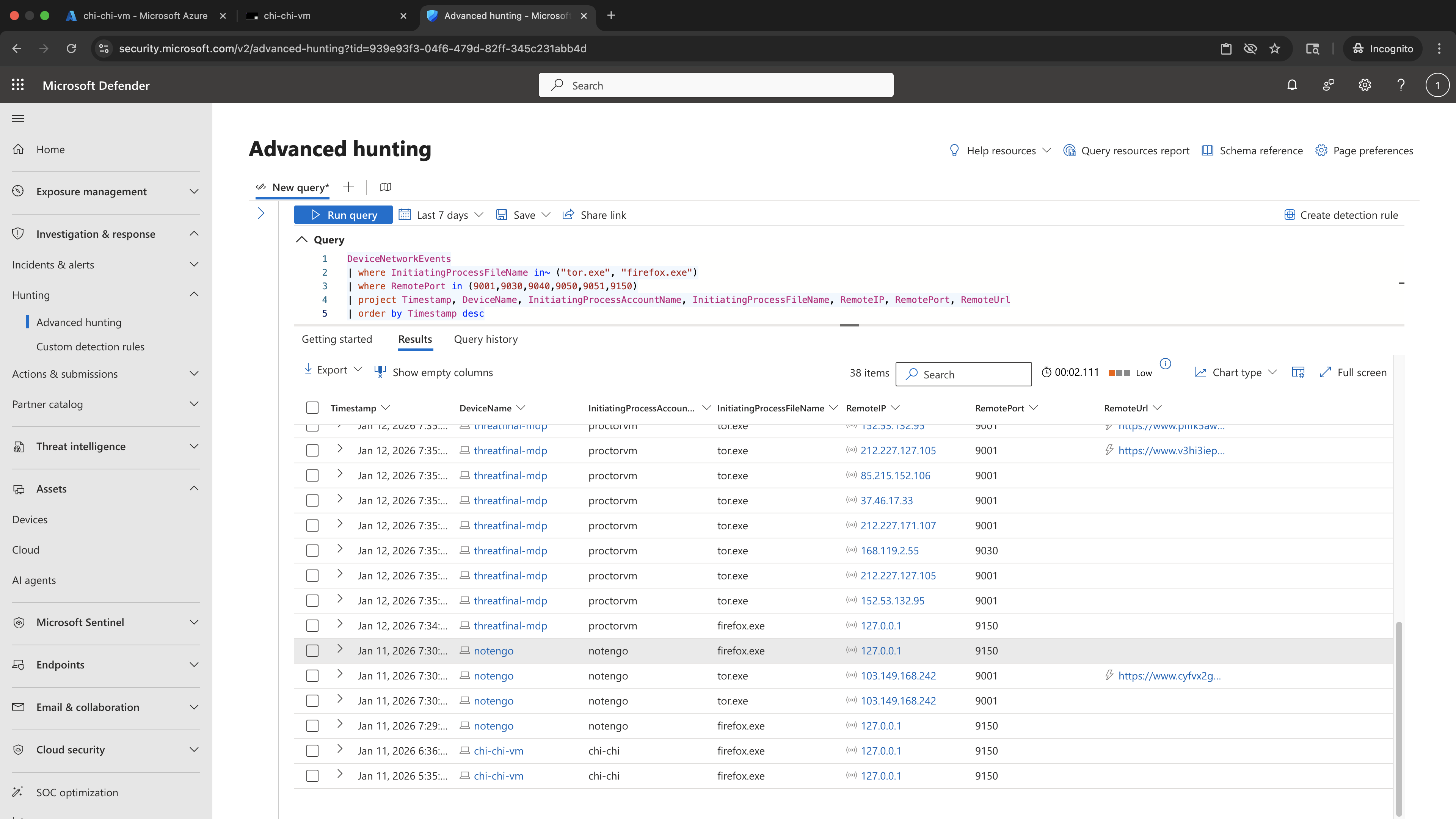1456x819 pixels.
Task: Click Share link button
Action: [x=594, y=215]
